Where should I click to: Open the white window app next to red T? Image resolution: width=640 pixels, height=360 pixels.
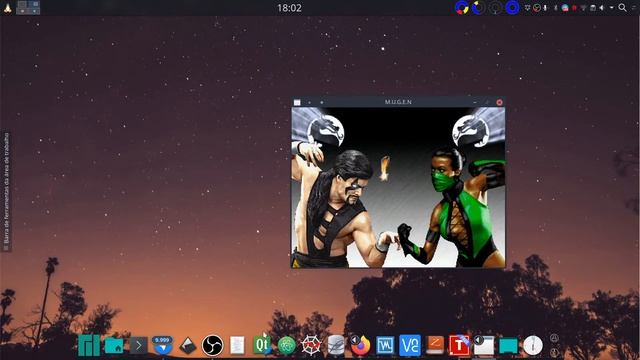(484, 345)
